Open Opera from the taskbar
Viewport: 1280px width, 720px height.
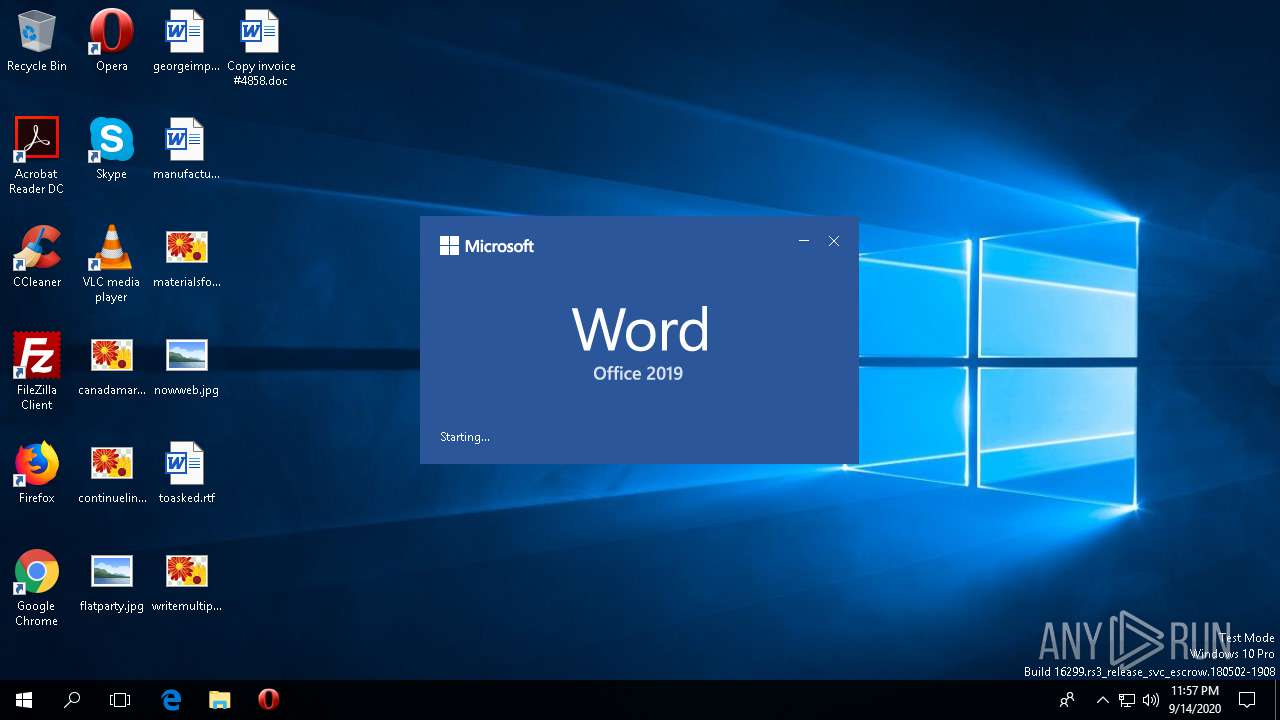(268, 700)
